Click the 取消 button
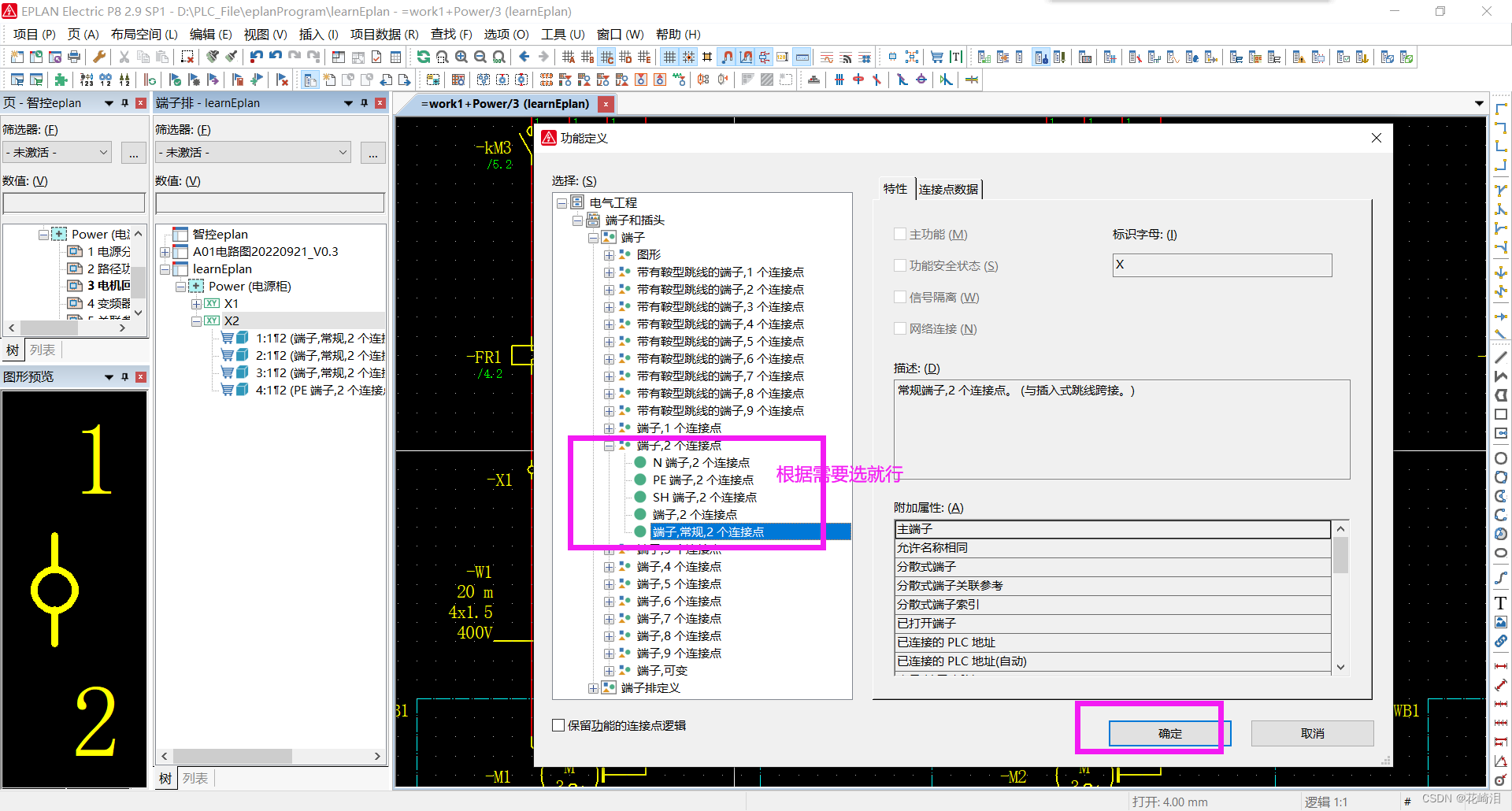 click(x=1312, y=733)
